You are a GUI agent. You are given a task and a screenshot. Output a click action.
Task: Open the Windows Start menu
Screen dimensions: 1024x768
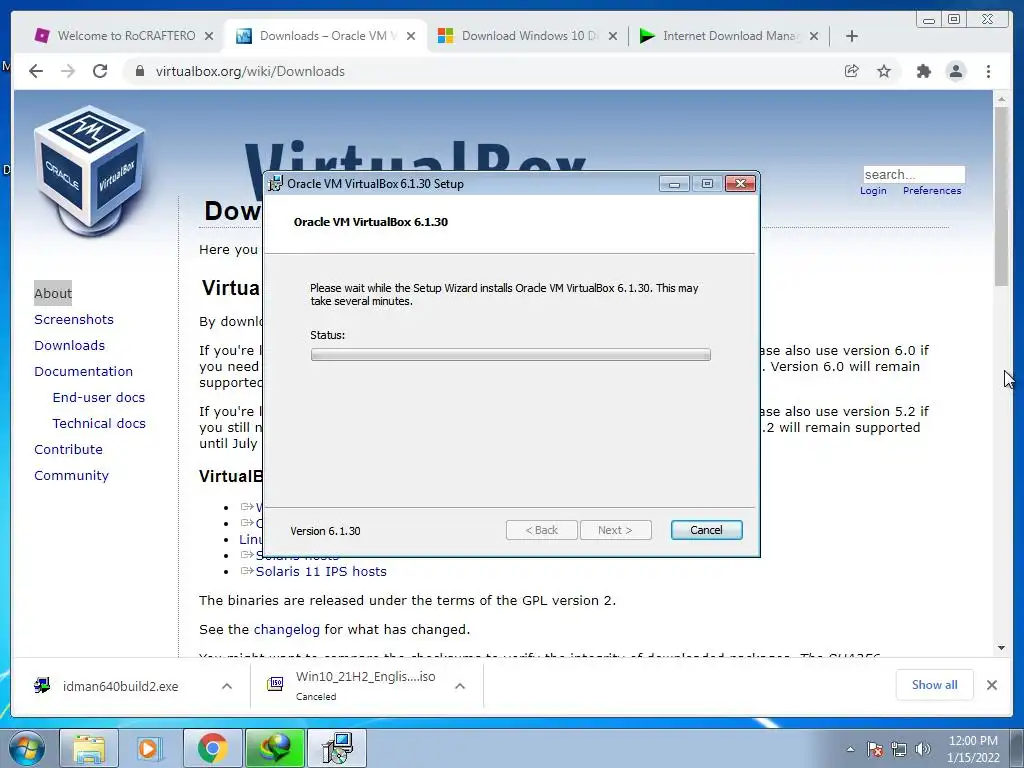tap(27, 748)
